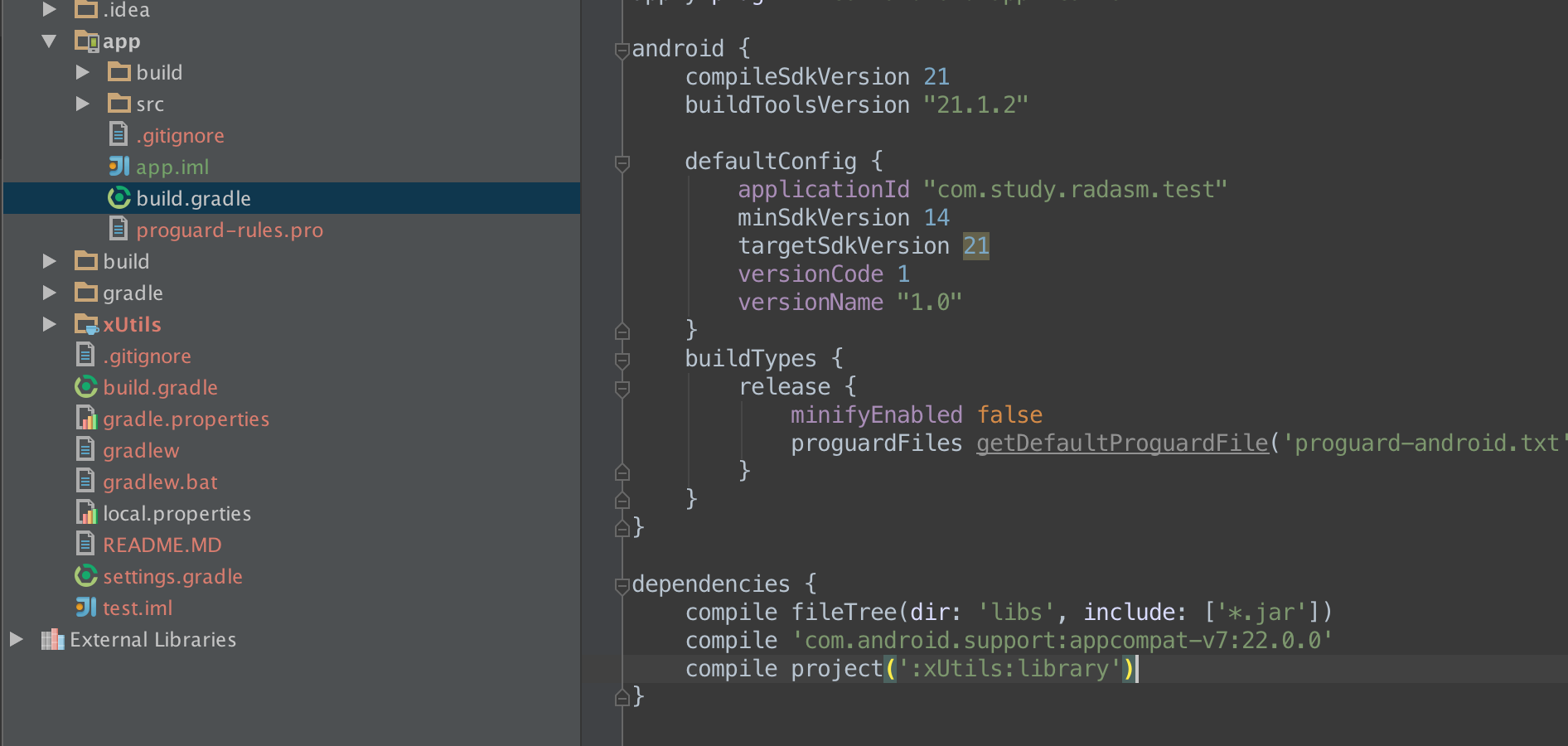Open test.iml file
Image resolution: width=1568 pixels, height=746 pixels.
tap(138, 608)
